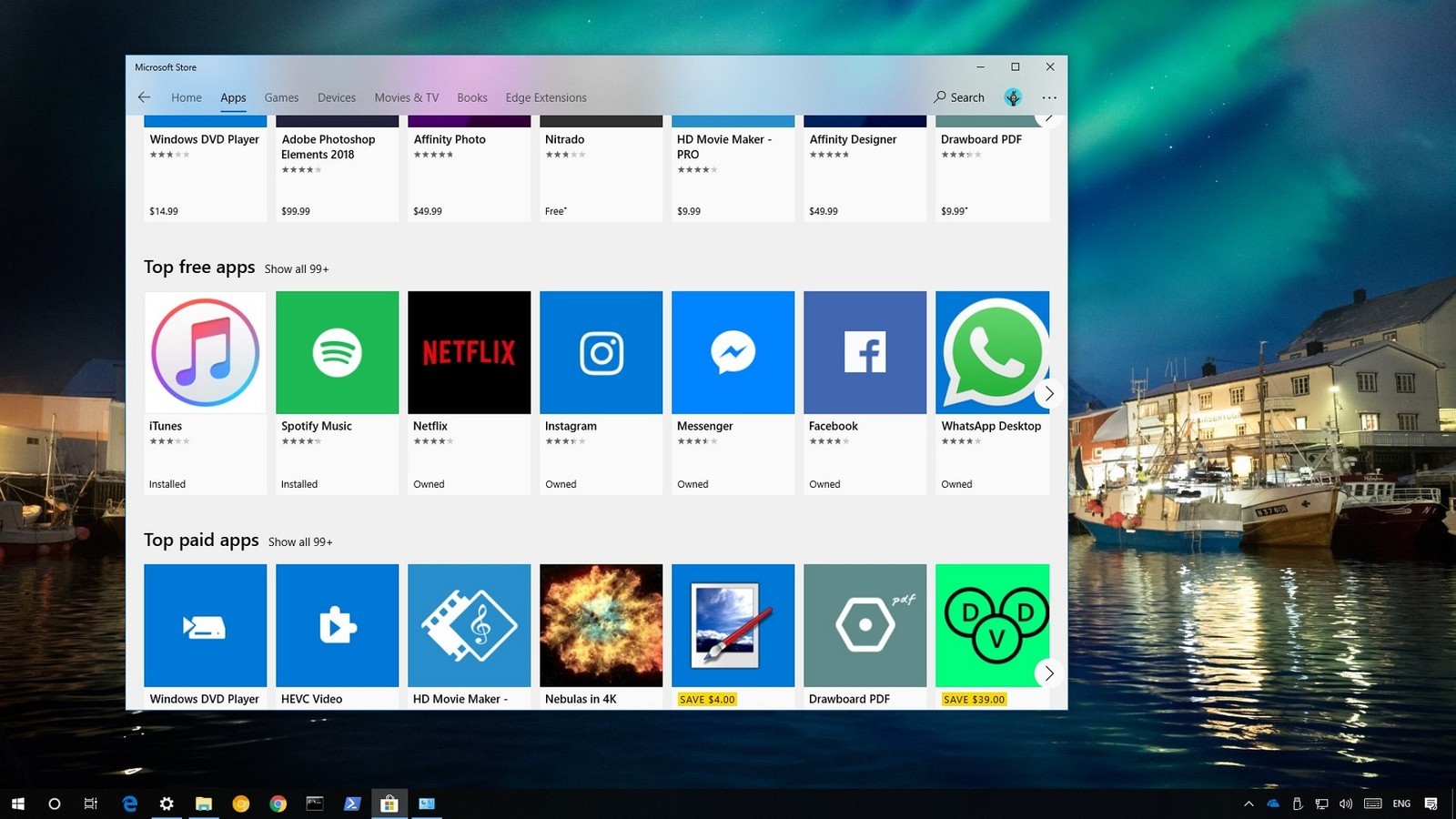The width and height of the screenshot is (1456, 819).
Task: Switch to the Movies & TV tab
Action: (406, 97)
